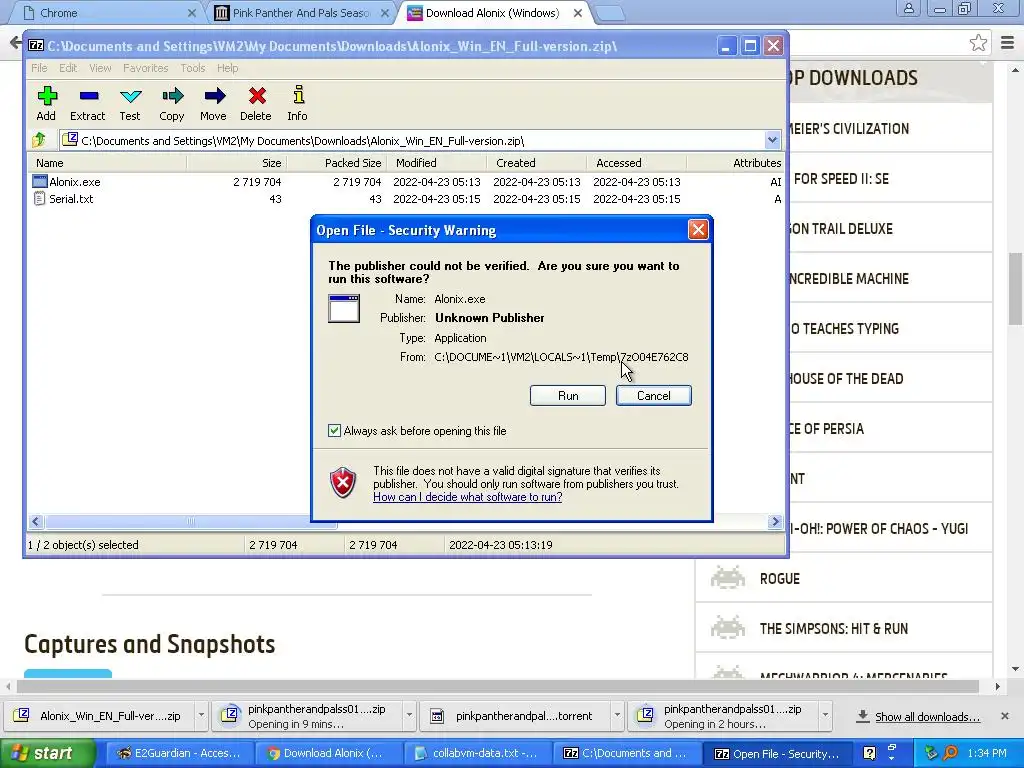Viewport: 1024px width, 768px height.
Task: Open How can I decide what software link
Action: coord(468,497)
